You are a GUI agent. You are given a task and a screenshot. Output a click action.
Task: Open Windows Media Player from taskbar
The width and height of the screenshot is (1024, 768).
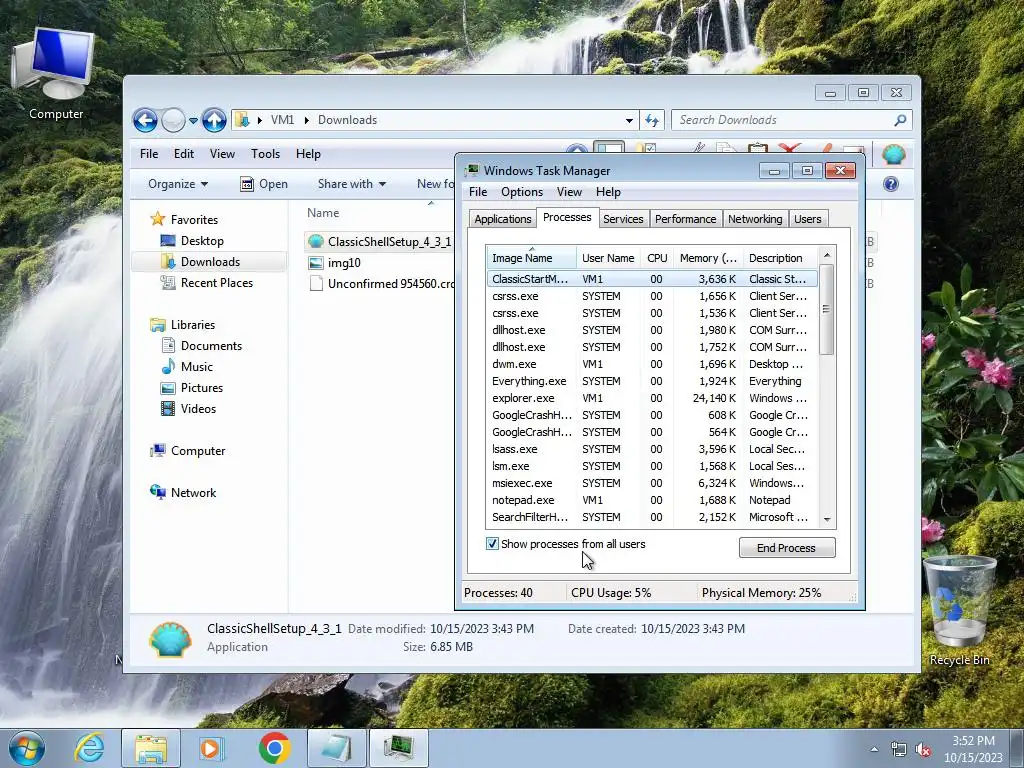pos(212,748)
